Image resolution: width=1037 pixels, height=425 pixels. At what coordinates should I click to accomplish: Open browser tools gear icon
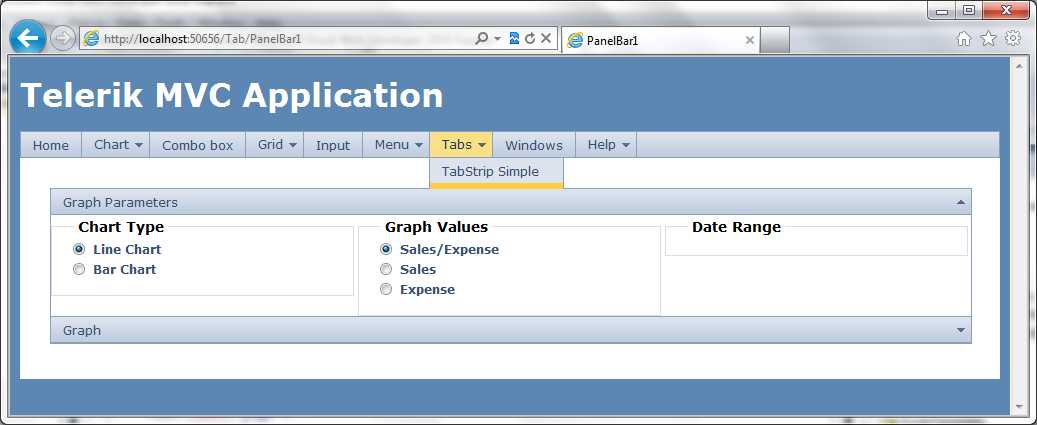(x=1013, y=40)
